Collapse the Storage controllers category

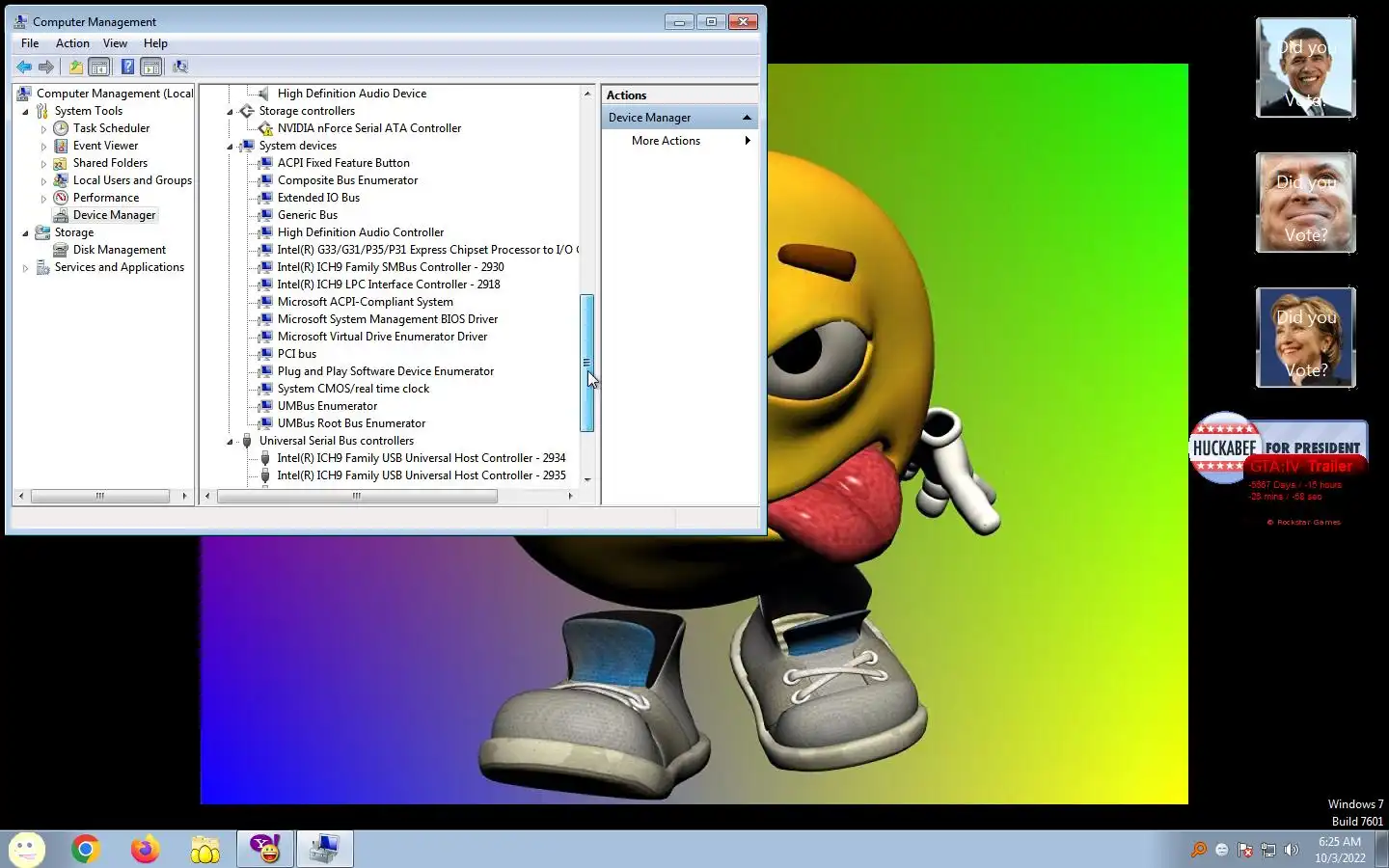point(231,112)
